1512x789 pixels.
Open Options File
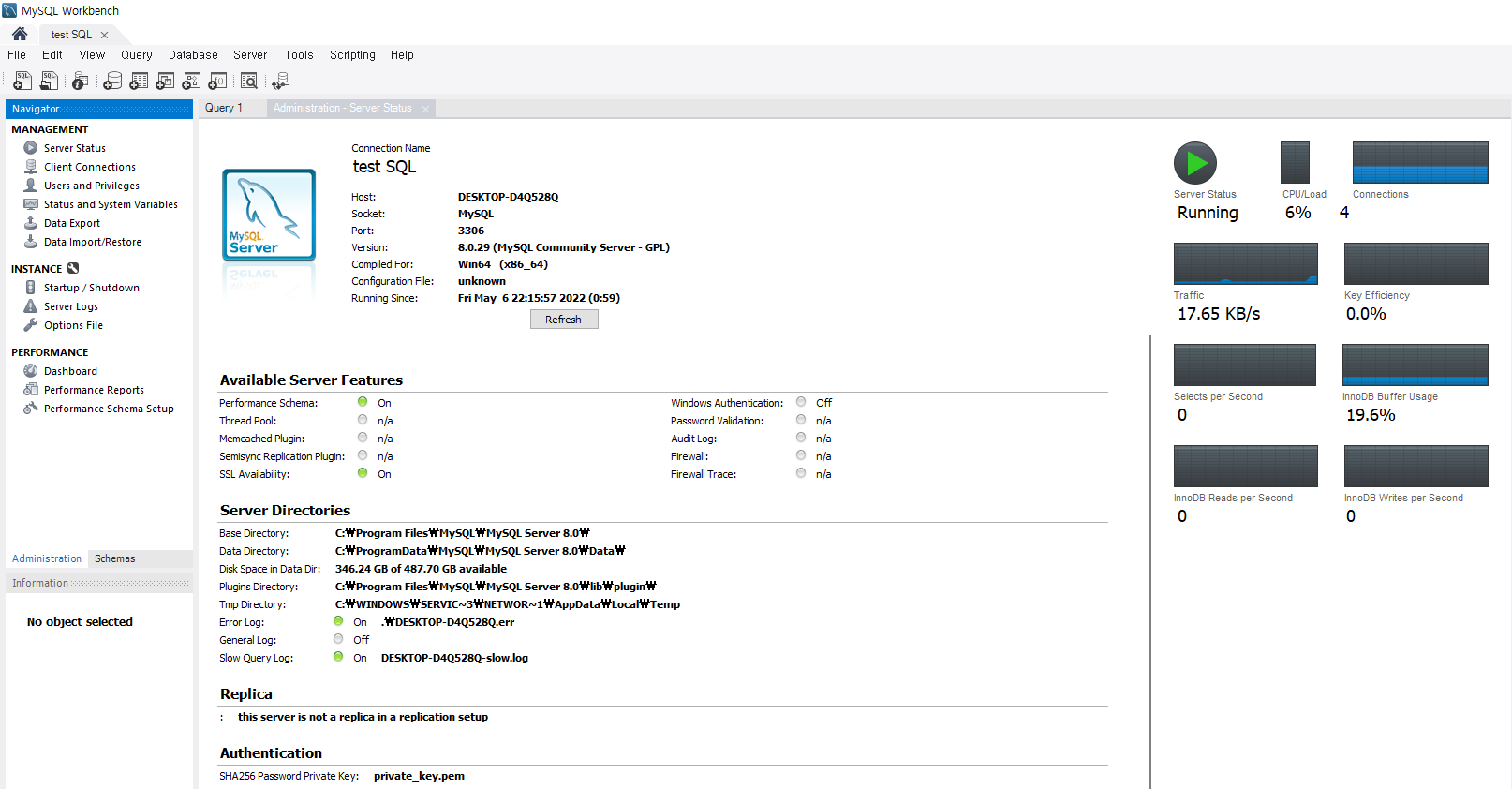73,325
